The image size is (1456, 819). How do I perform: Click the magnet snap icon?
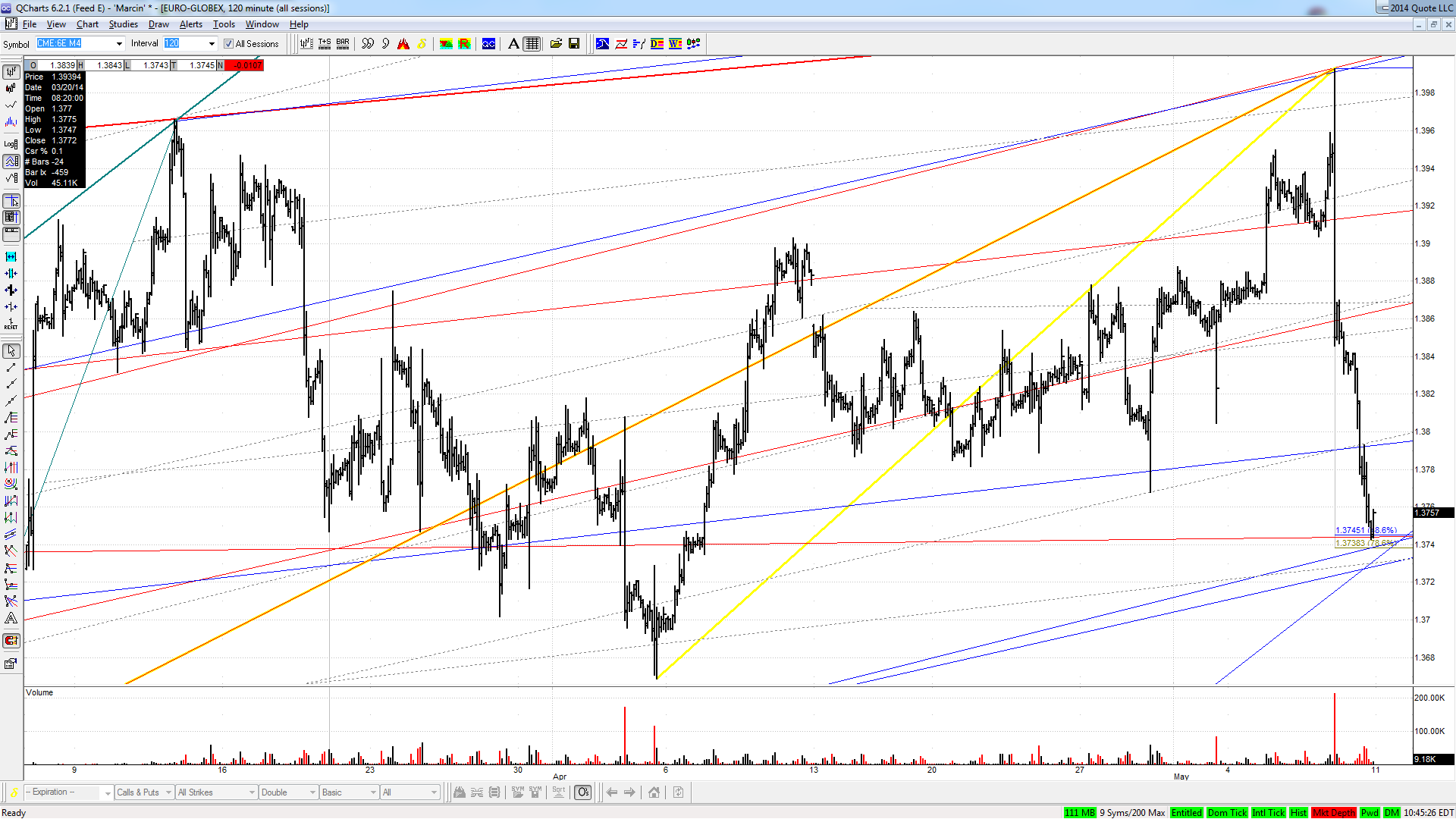[x=11, y=641]
